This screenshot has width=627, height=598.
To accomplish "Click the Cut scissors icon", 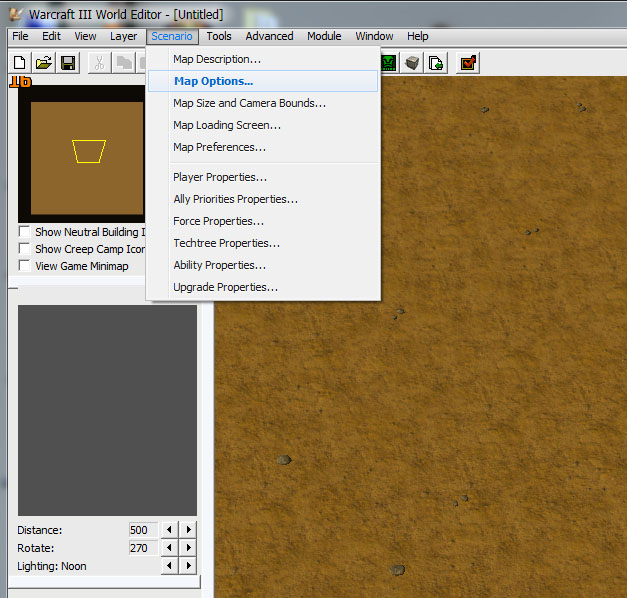I will tap(99, 63).
